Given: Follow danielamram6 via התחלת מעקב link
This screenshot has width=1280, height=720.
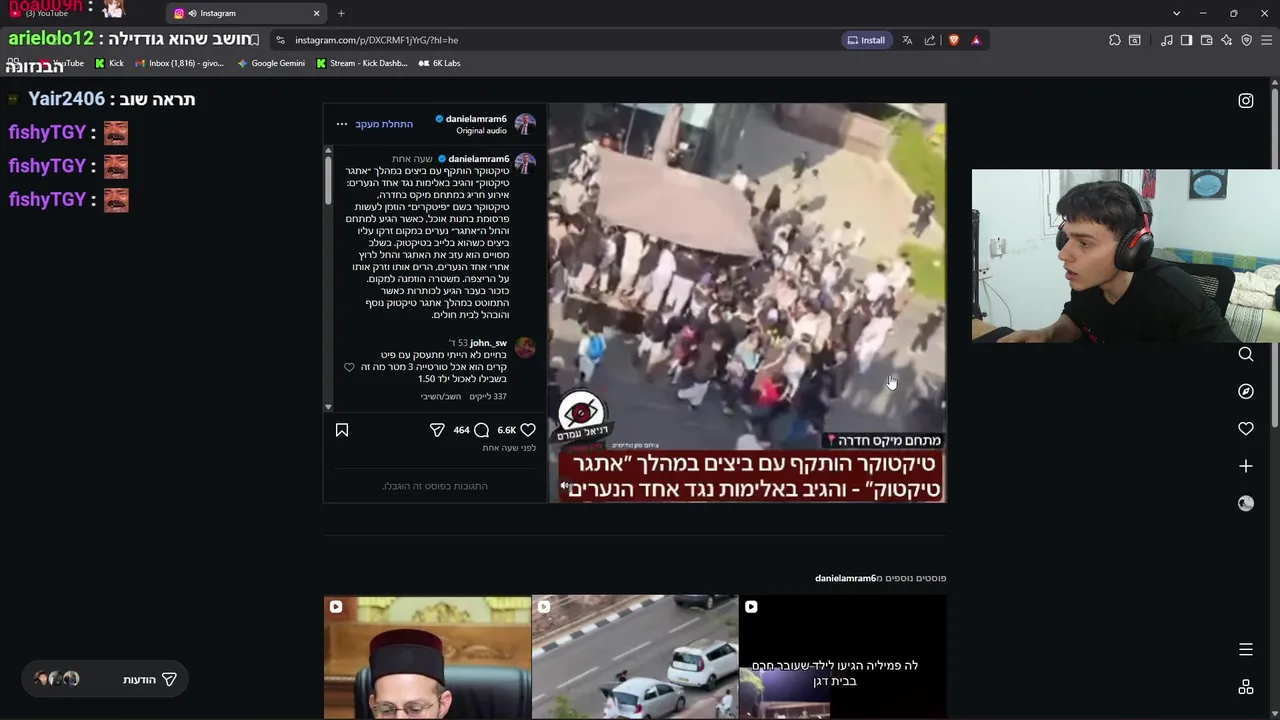Looking at the screenshot, I should click(384, 124).
